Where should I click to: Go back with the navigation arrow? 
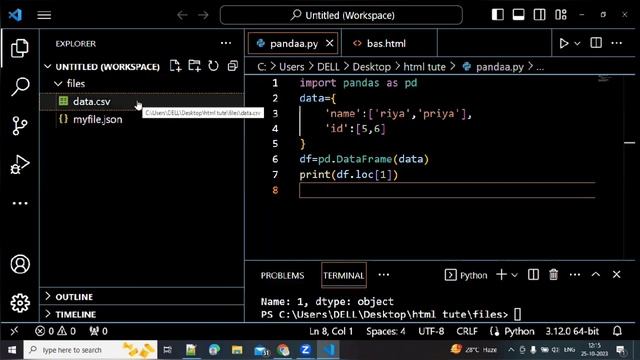pos(182,15)
